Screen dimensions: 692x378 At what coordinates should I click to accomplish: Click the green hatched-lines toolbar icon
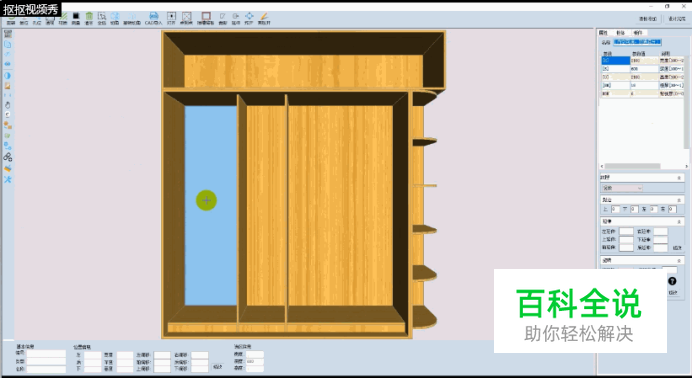63,17
